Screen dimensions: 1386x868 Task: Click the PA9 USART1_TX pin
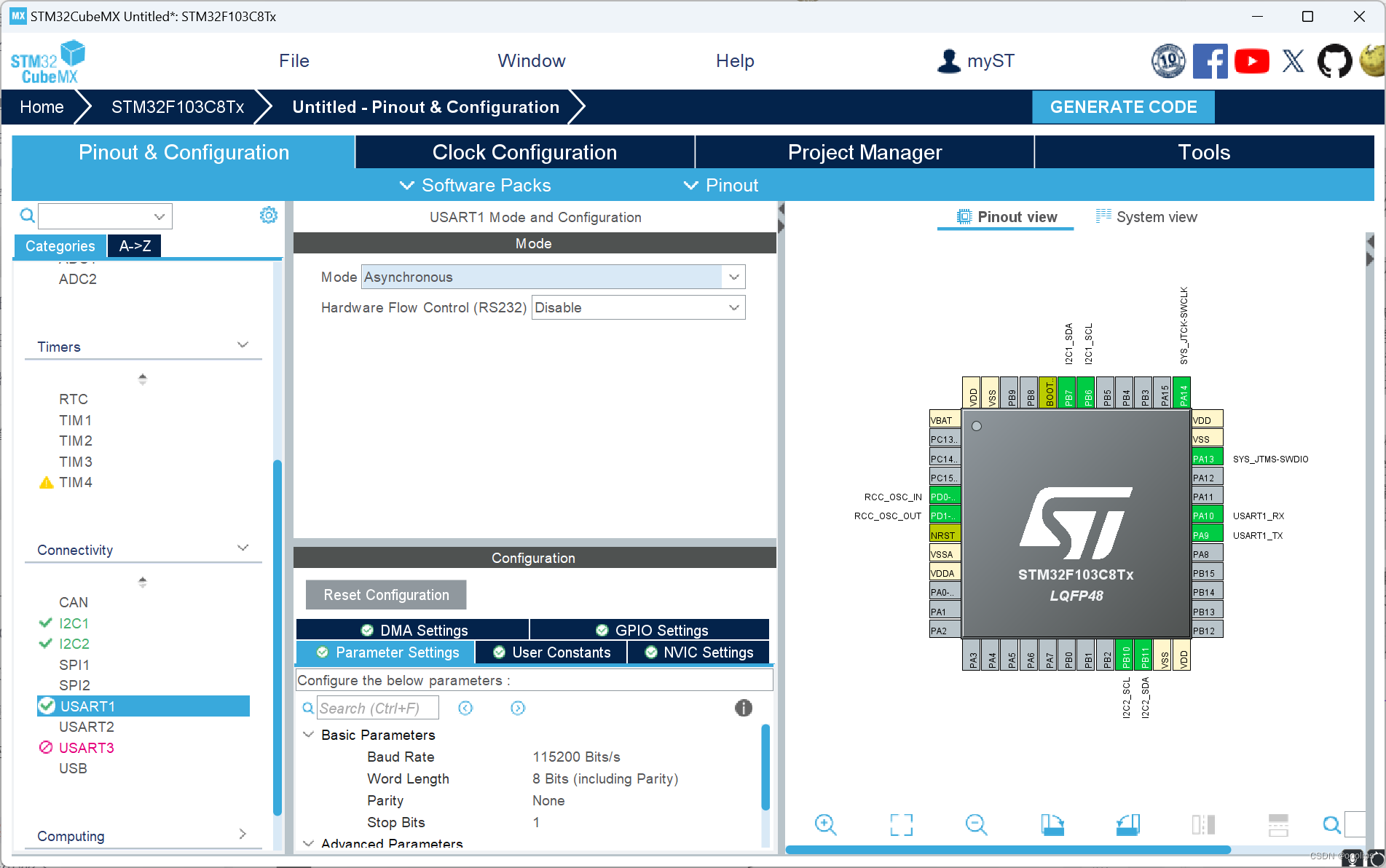tap(1207, 535)
